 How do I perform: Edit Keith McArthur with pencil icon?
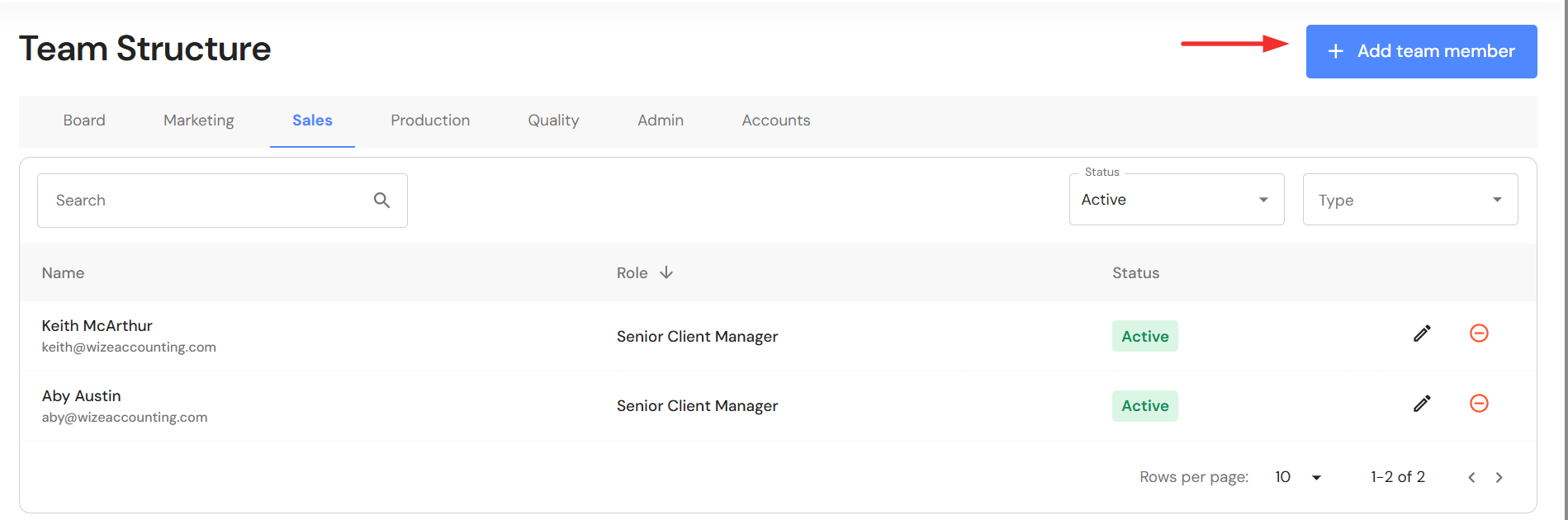[x=1422, y=333]
